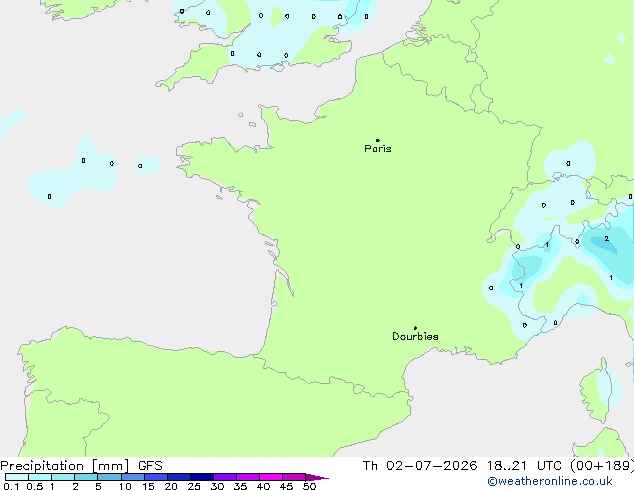Click the above-50 mm legend arrow tip
The width and height of the screenshot is (634, 490).
click(x=317, y=477)
